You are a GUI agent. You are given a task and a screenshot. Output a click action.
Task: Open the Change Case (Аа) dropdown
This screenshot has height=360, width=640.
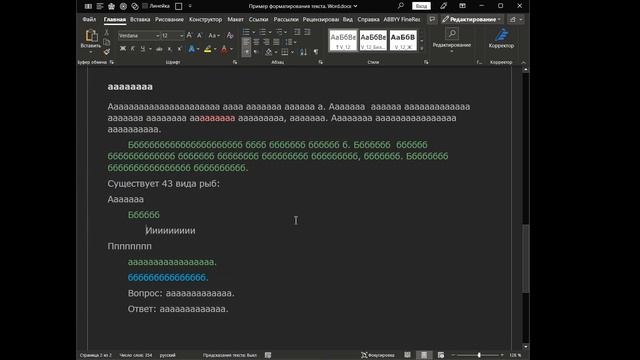point(214,36)
